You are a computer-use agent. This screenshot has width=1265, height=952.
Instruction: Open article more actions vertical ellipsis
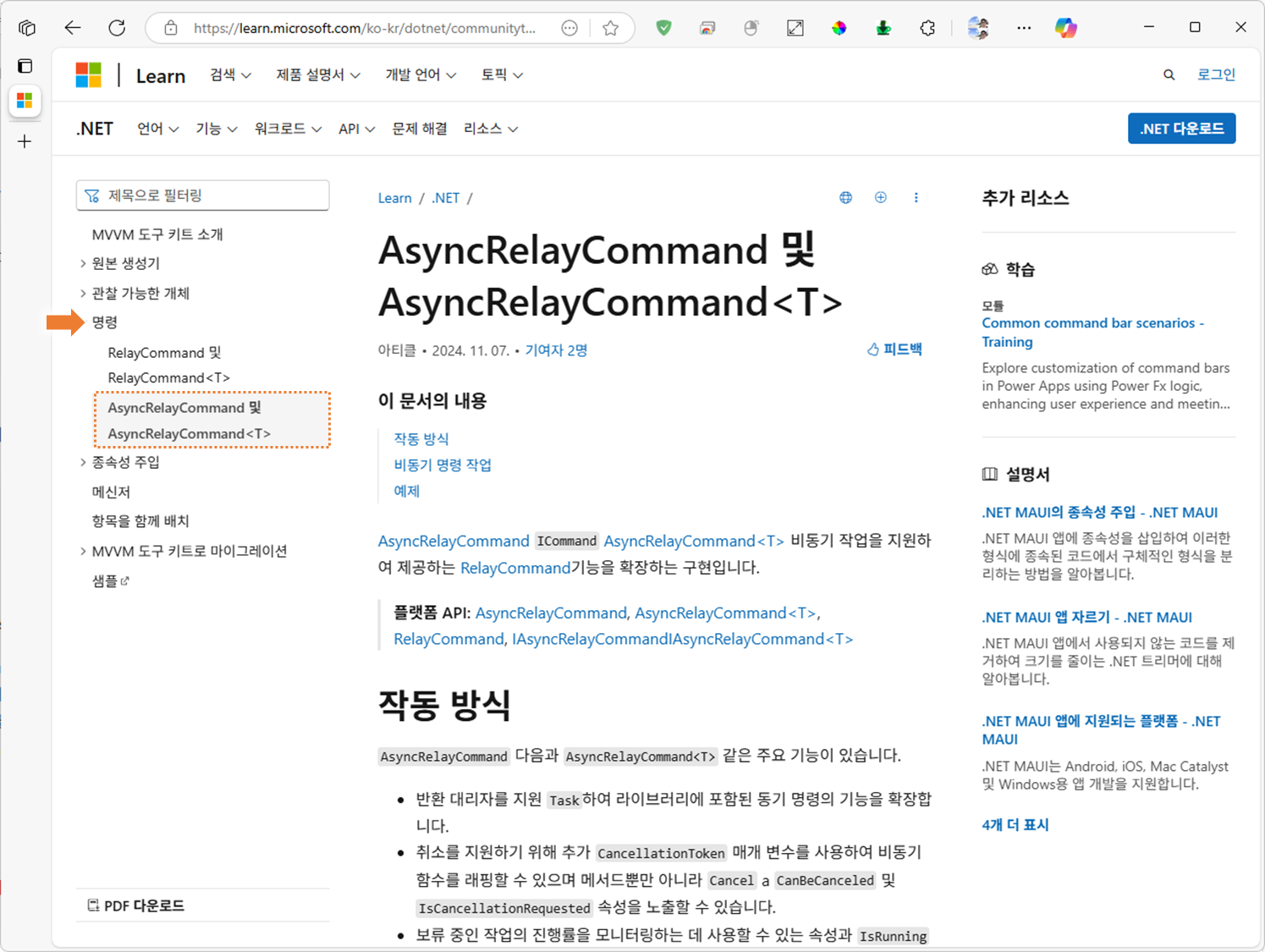[916, 197]
